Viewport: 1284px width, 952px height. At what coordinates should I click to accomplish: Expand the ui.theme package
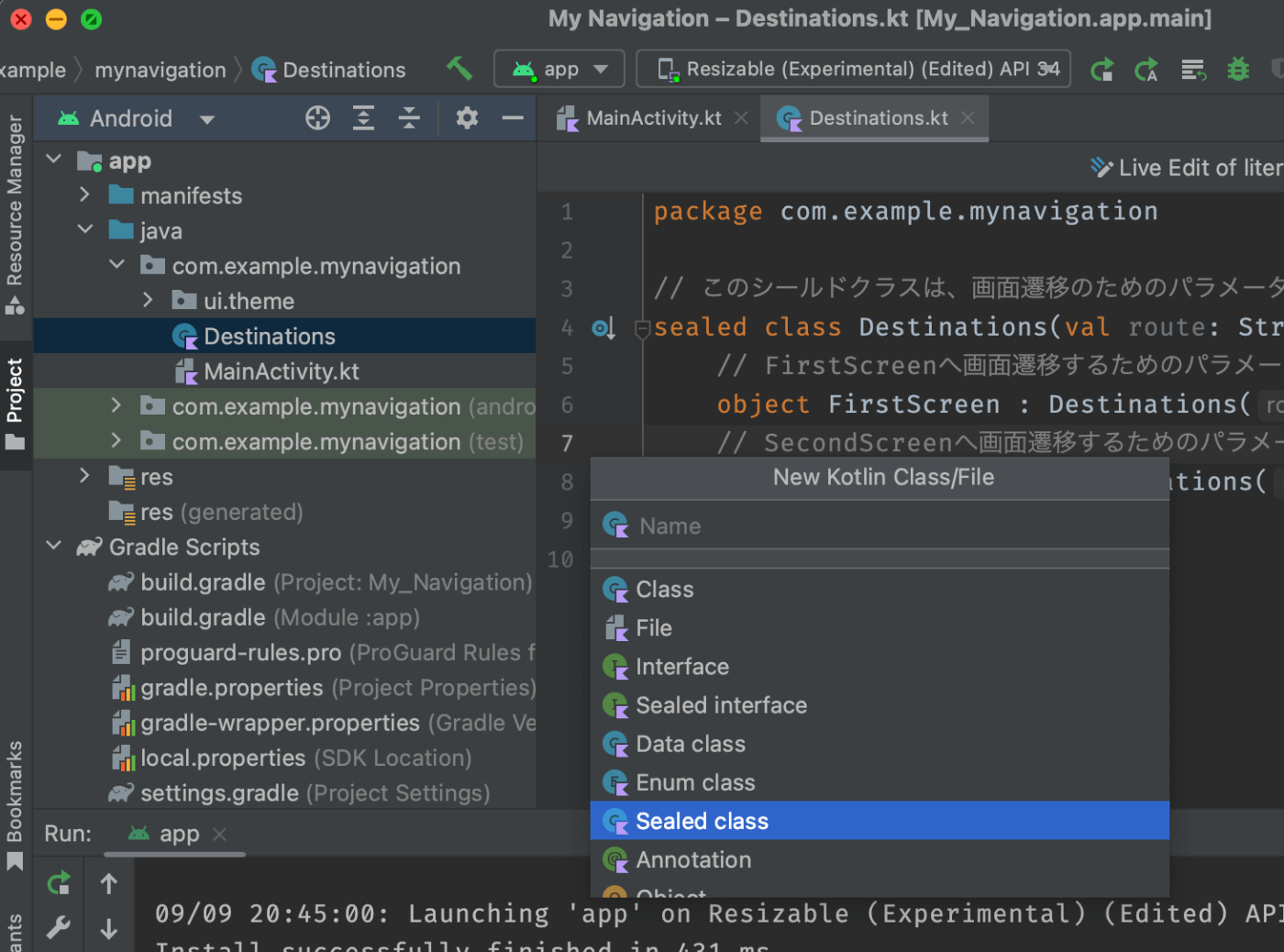click(x=148, y=300)
